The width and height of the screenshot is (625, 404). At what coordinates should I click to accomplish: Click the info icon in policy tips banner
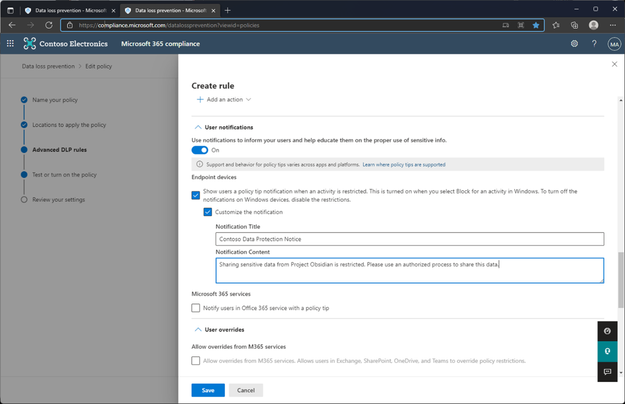(199, 164)
